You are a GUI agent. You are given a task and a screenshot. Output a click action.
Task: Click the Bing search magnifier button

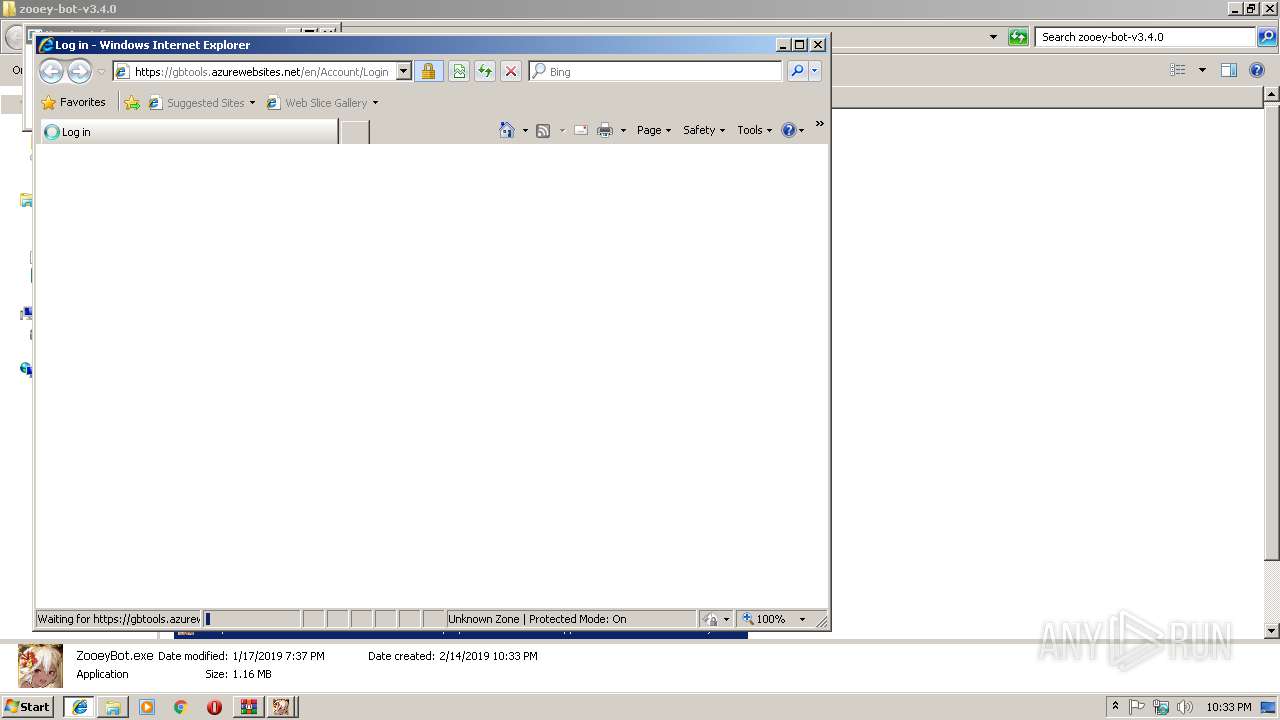pos(797,71)
